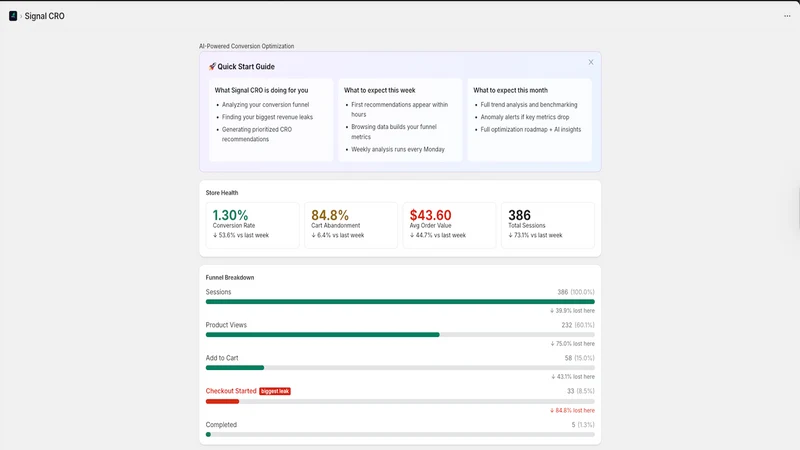Screen dimensions: 800x450
Task: Click the Sessions count '386 (100.0%)'
Action: [576, 292]
